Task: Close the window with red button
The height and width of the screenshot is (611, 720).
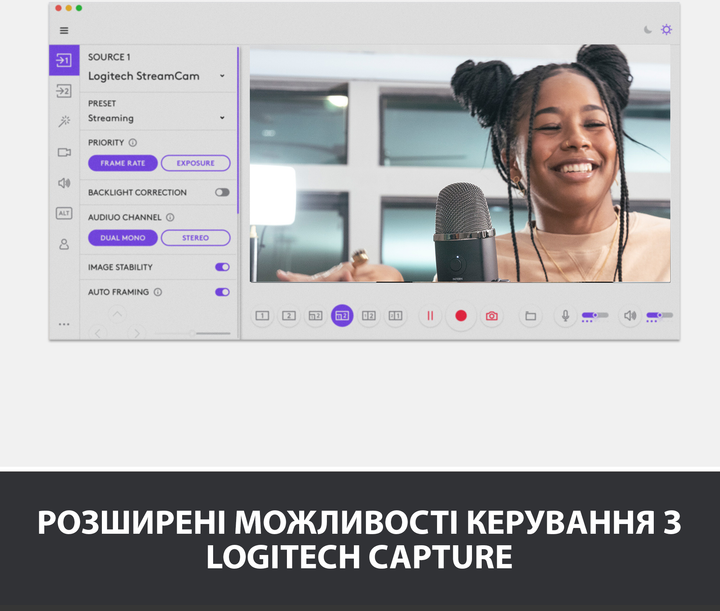Action: (58, 8)
